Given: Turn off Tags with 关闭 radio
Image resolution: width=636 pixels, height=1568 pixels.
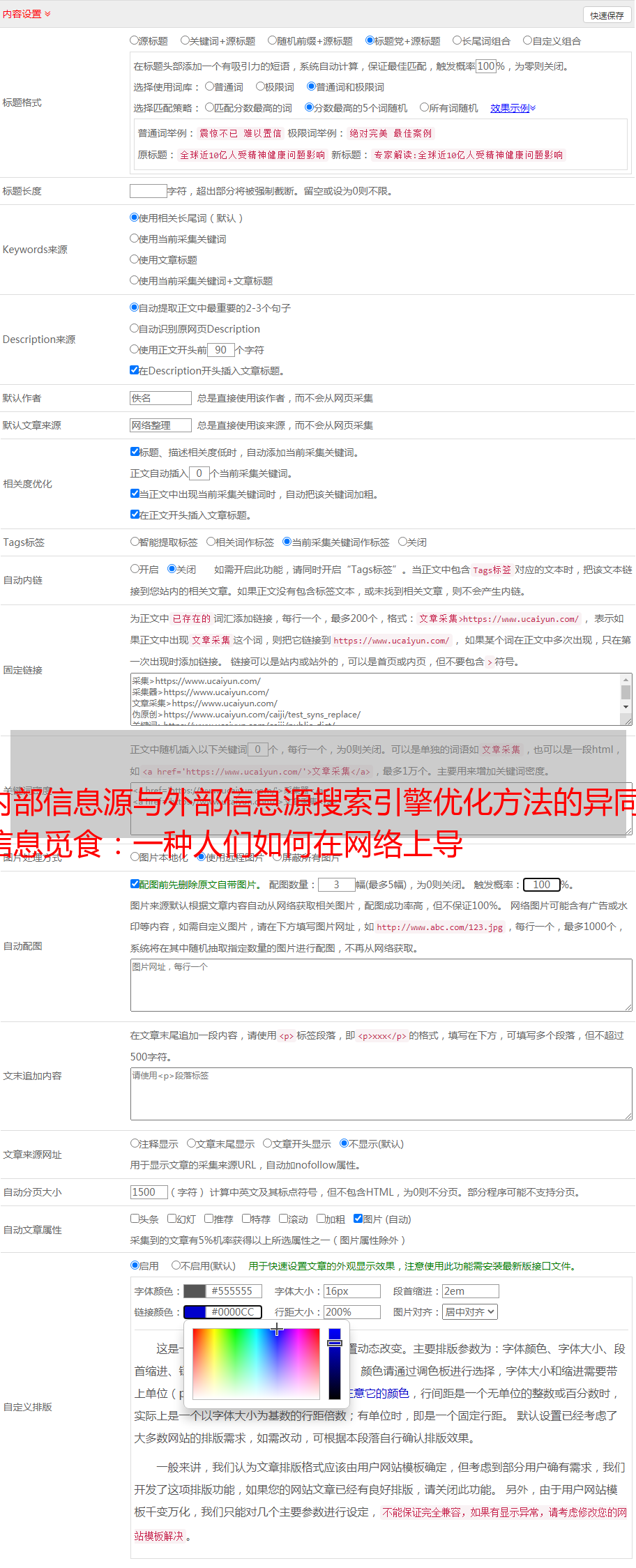Looking at the screenshot, I should [402, 542].
